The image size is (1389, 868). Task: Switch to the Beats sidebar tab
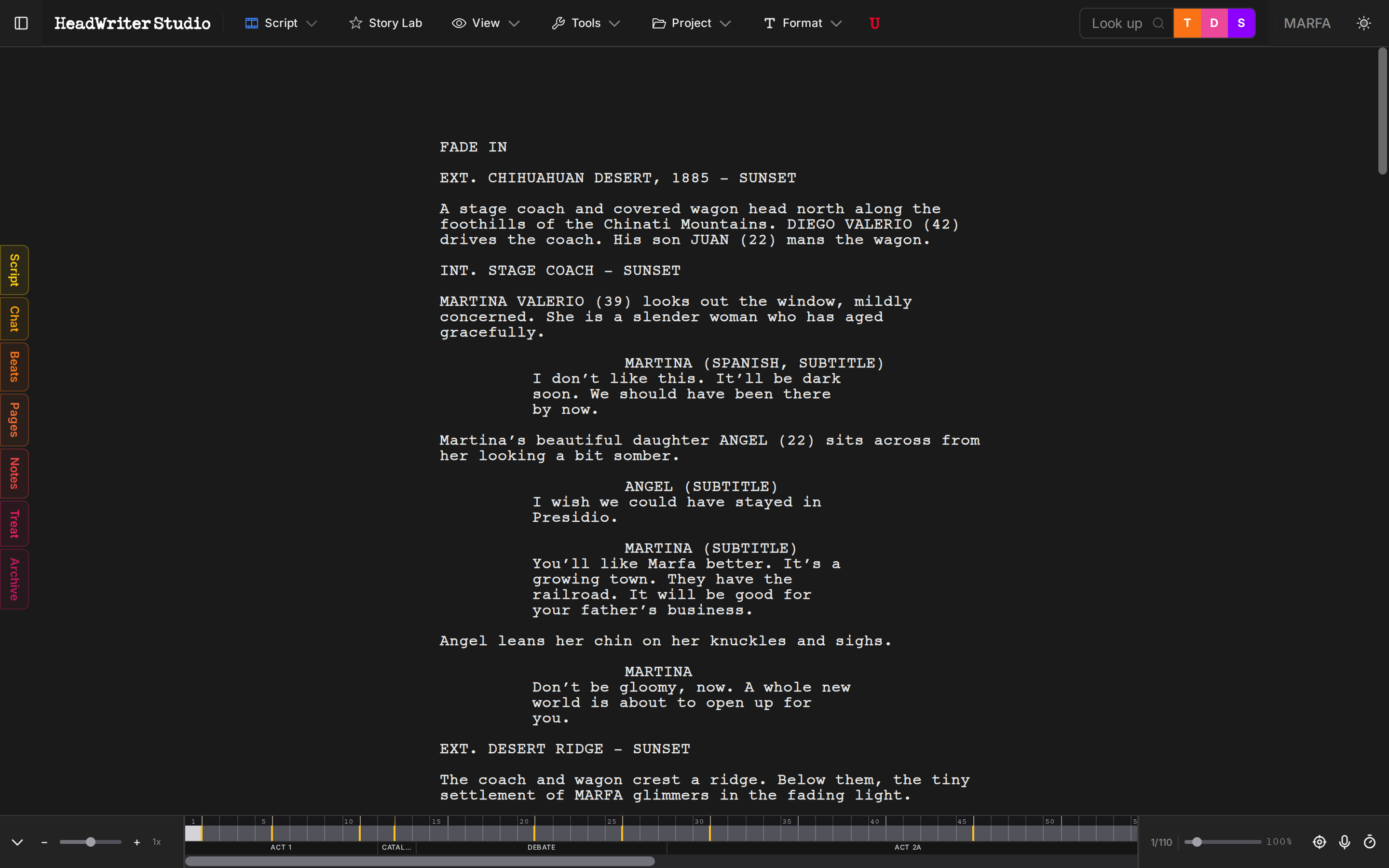coord(14,367)
